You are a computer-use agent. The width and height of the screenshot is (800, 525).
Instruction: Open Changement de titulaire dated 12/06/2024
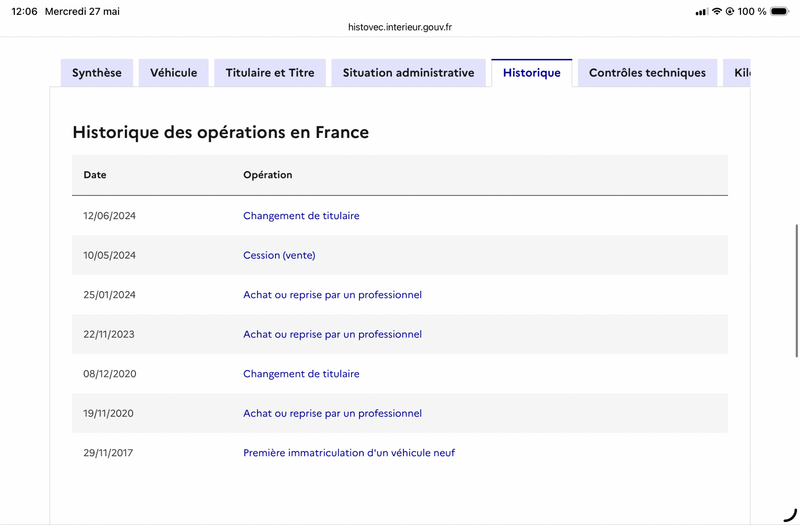pyautogui.click(x=301, y=216)
